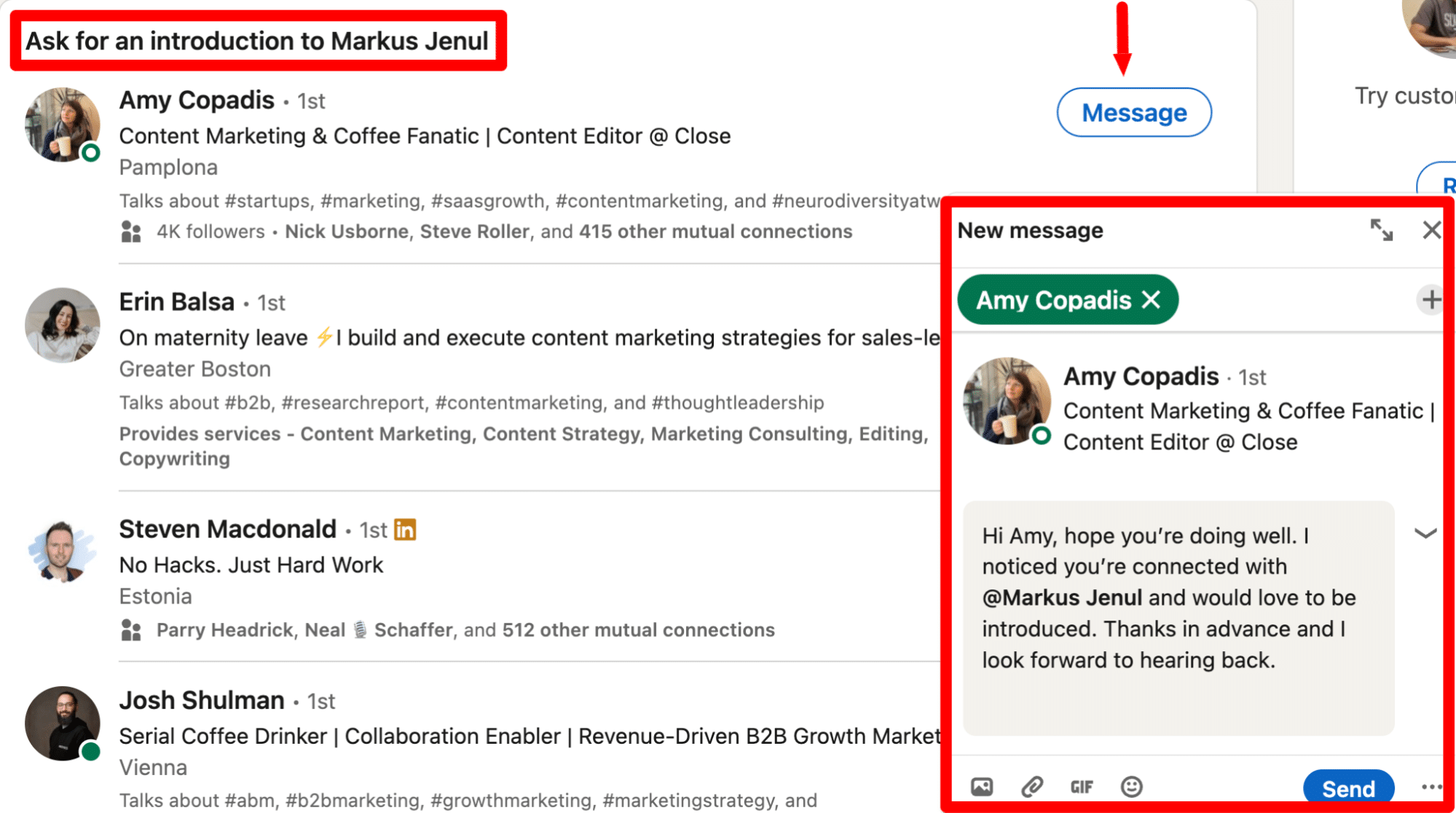The width and height of the screenshot is (1456, 813).
Task: Click mutual connections icon in Amy's row
Action: (131, 232)
